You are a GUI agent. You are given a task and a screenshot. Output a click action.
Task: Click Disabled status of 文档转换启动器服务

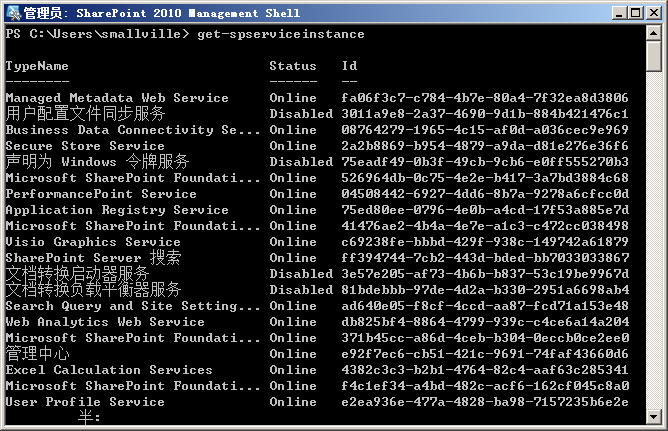point(301,274)
